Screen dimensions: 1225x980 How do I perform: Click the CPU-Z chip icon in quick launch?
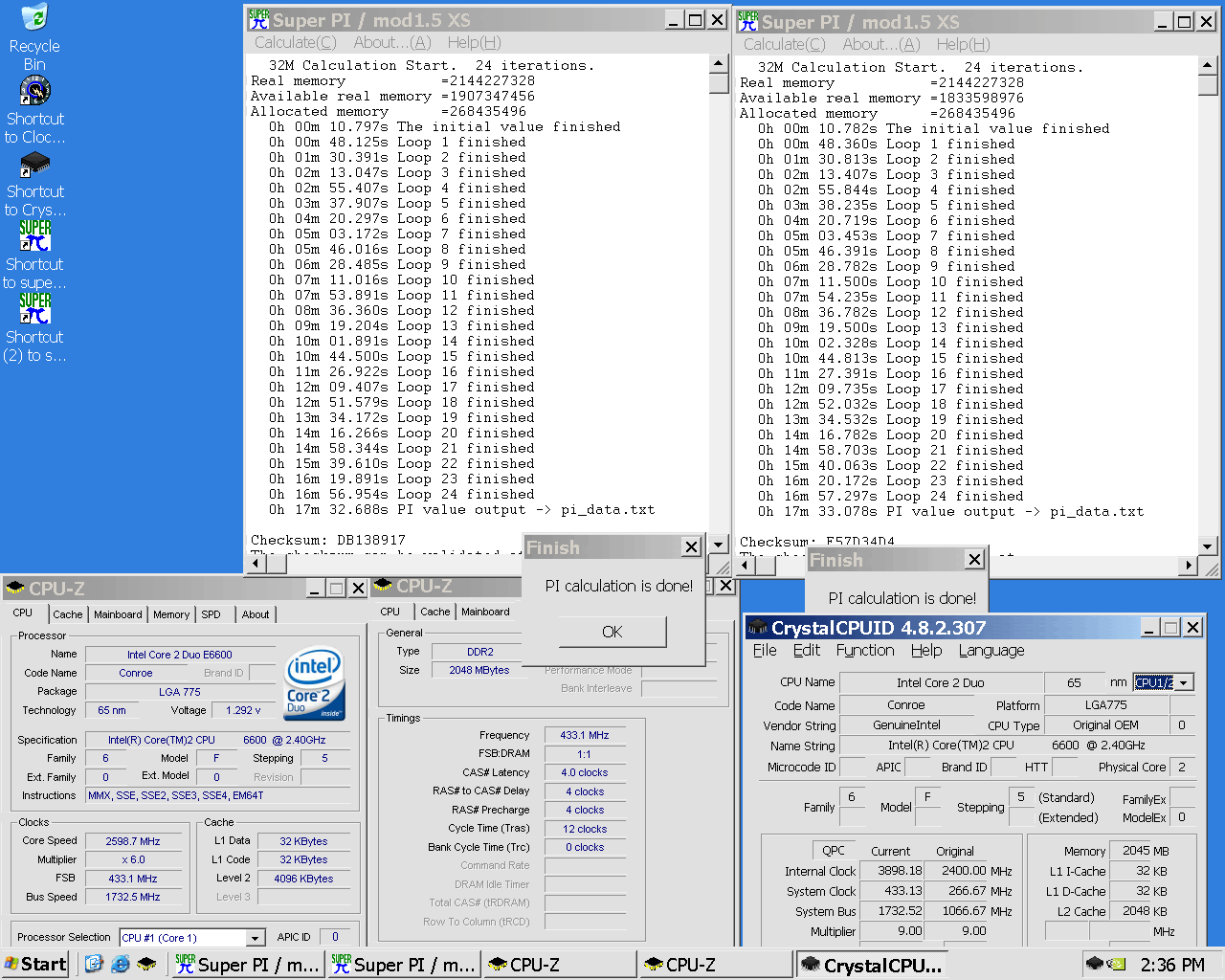click(146, 964)
